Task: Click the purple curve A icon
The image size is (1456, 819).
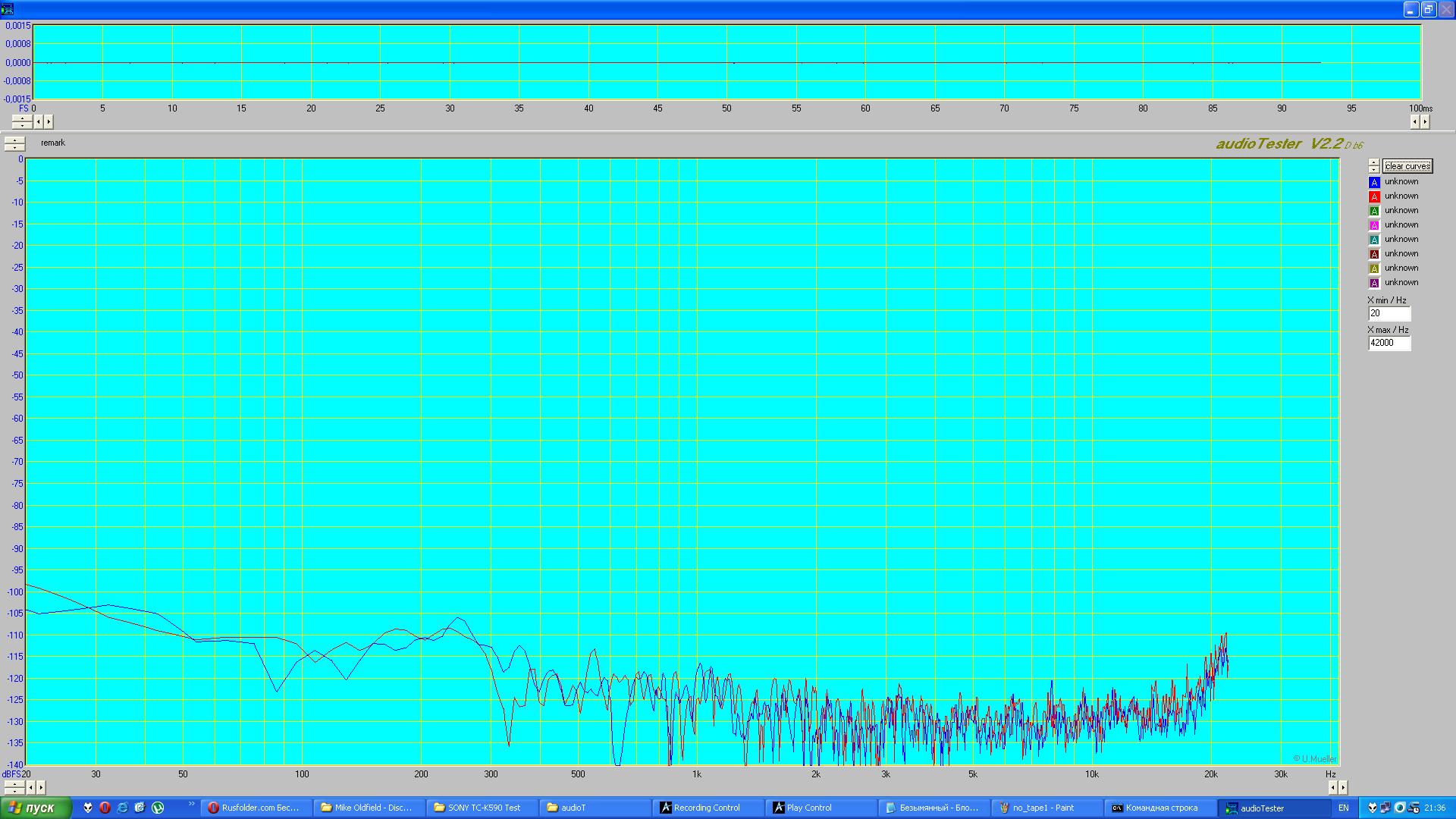Action: tap(1373, 283)
